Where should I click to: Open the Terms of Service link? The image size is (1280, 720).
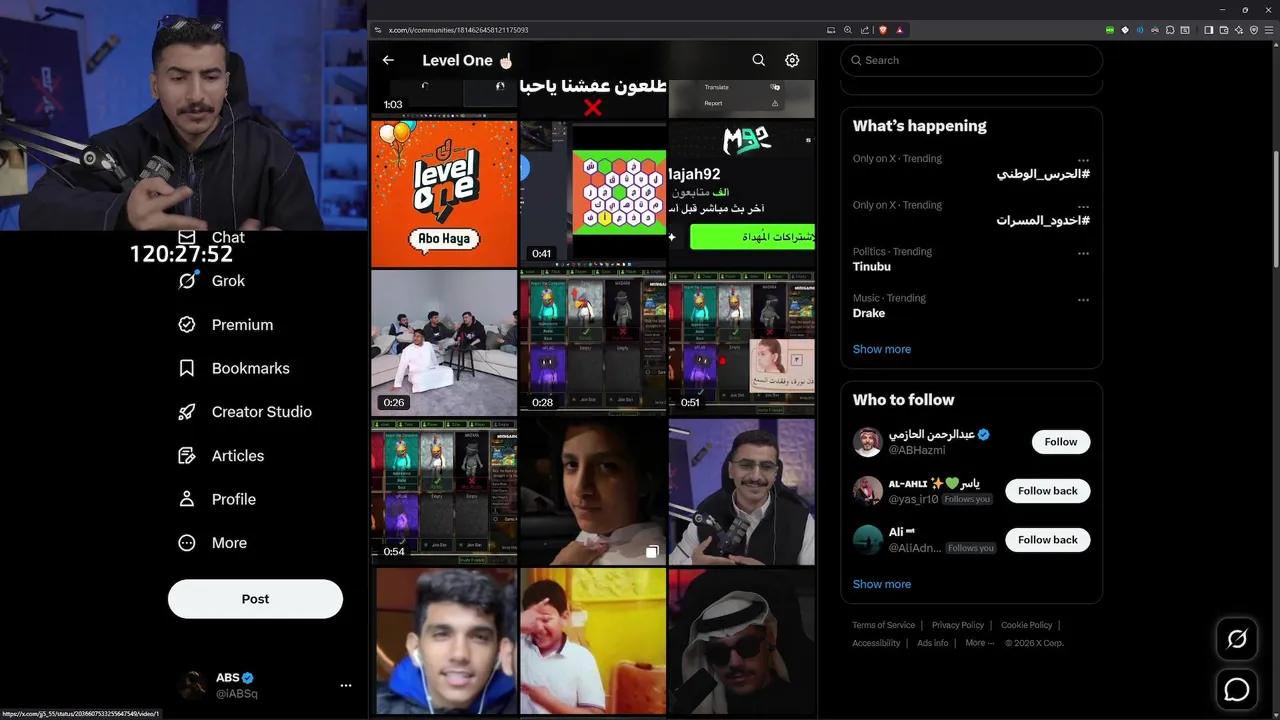pyautogui.click(x=883, y=625)
